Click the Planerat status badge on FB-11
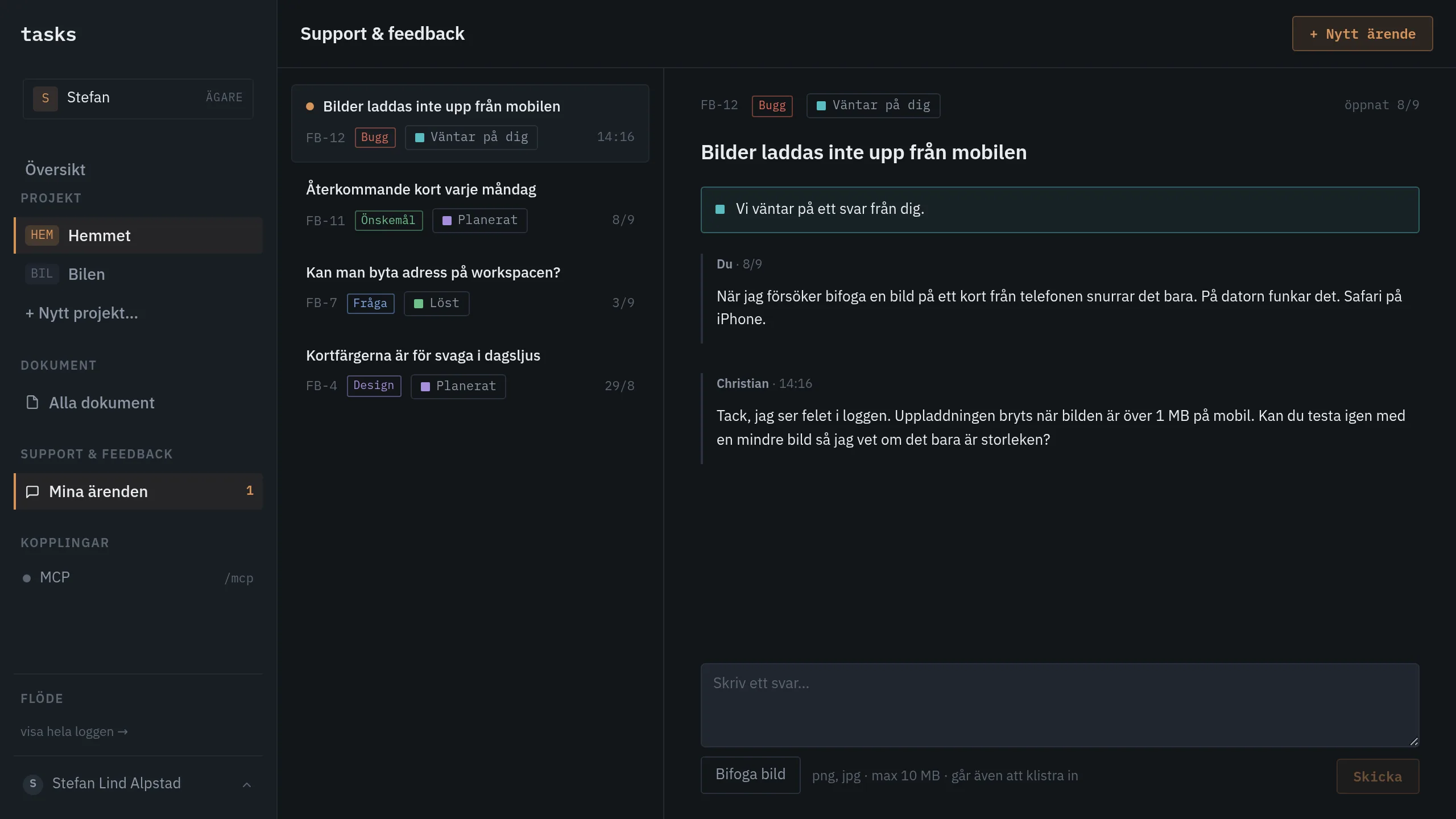Image resolution: width=1456 pixels, height=819 pixels. 479,221
